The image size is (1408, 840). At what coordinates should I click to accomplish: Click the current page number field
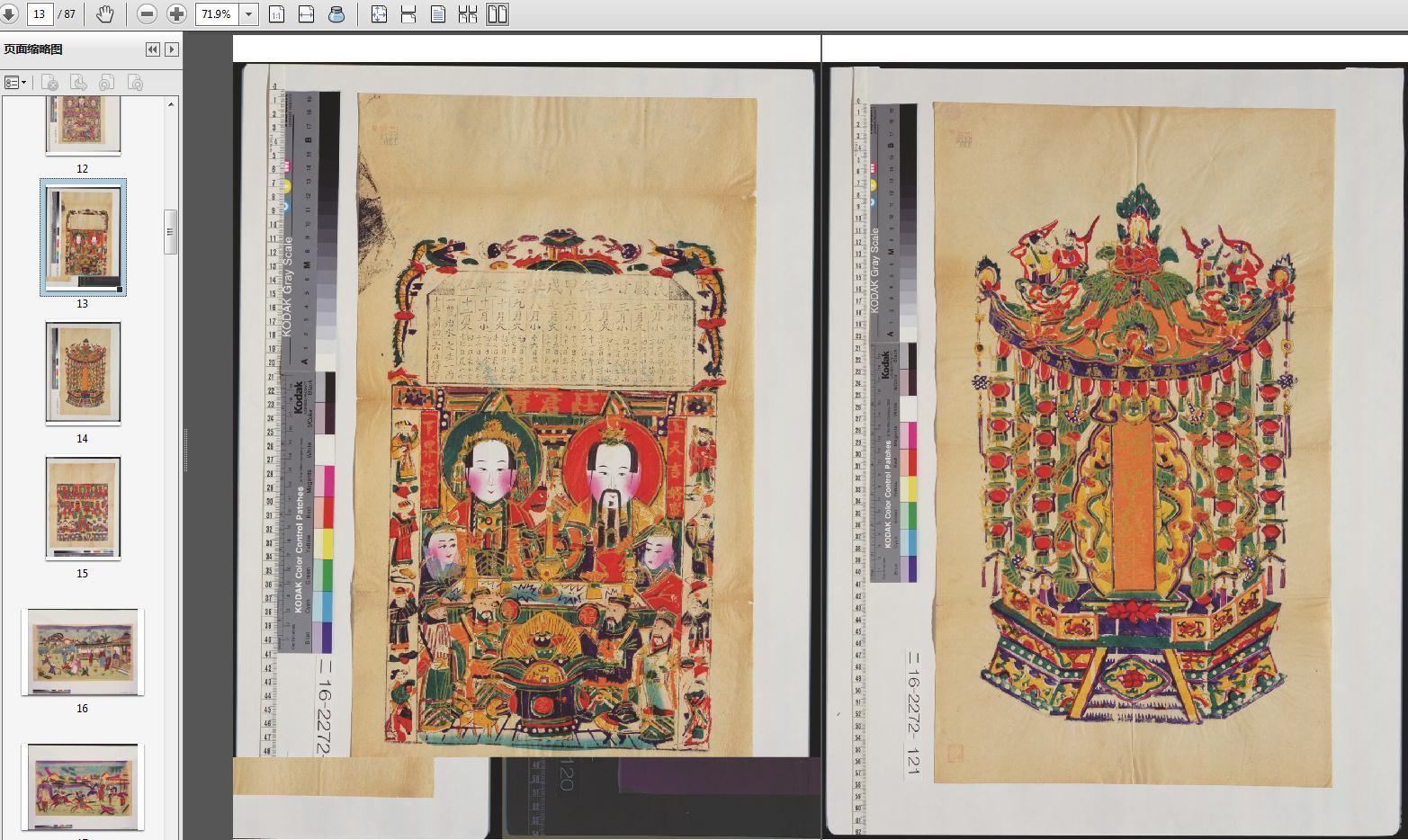[x=40, y=14]
